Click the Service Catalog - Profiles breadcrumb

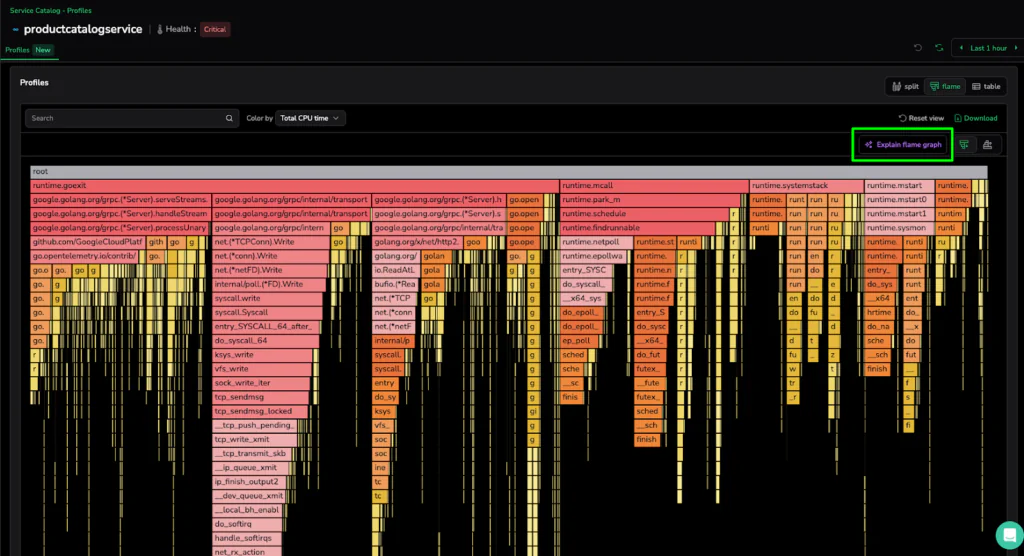pyautogui.click(x=50, y=10)
